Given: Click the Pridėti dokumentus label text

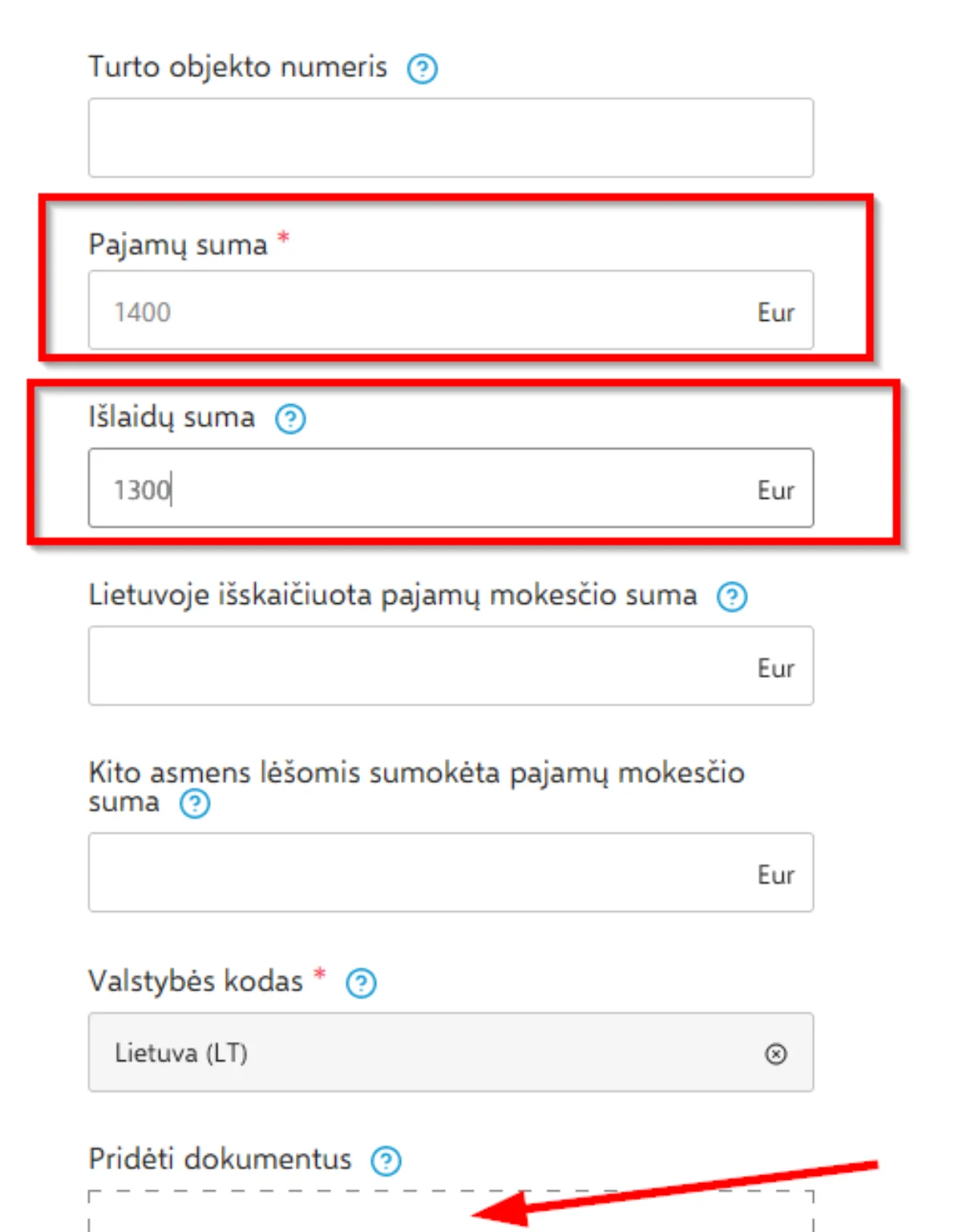Looking at the screenshot, I should [x=220, y=1159].
